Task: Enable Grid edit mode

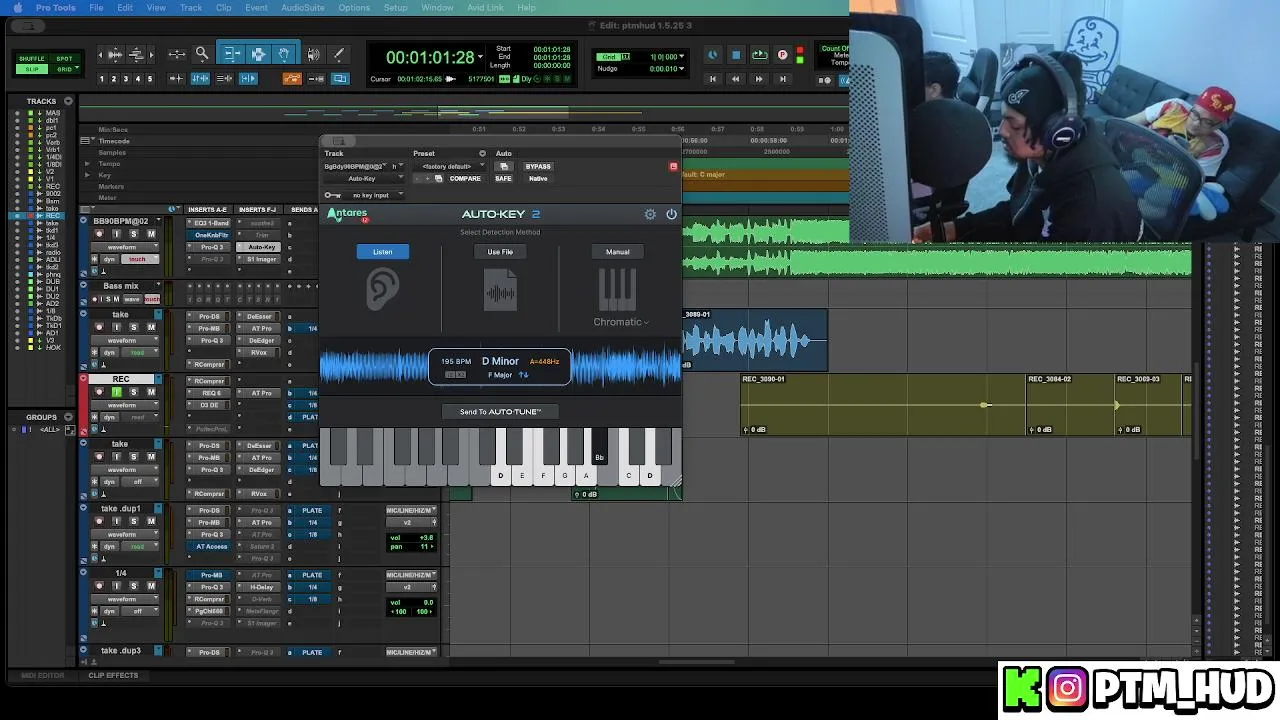Action: click(64, 69)
